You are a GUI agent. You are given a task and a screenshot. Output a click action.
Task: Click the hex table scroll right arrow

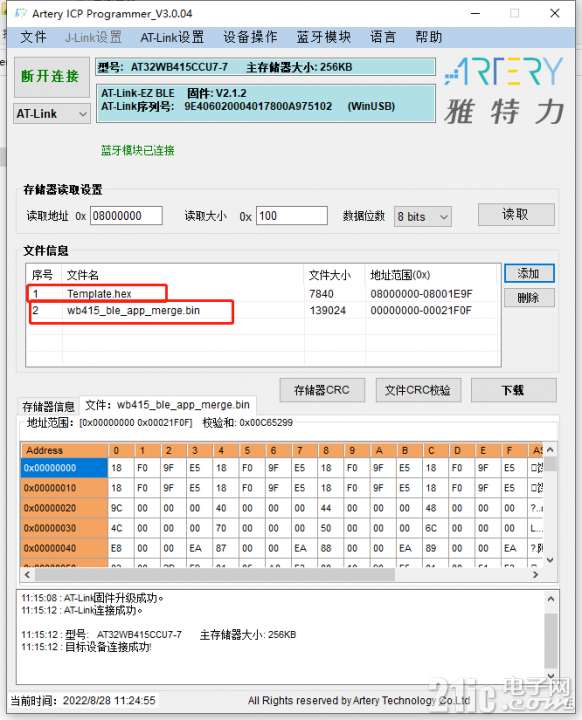(x=536, y=574)
